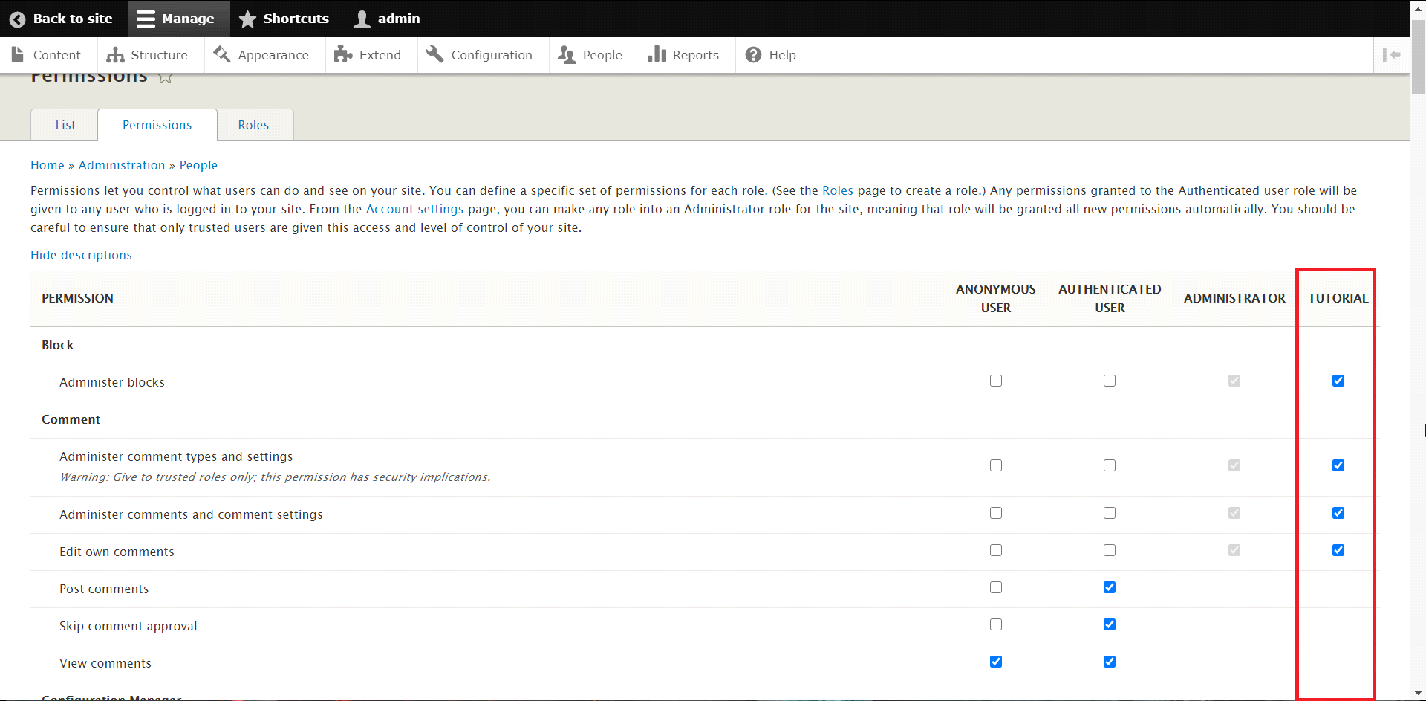This screenshot has height=701, width=1426.
Task: Switch to the List tab
Action: pos(65,125)
